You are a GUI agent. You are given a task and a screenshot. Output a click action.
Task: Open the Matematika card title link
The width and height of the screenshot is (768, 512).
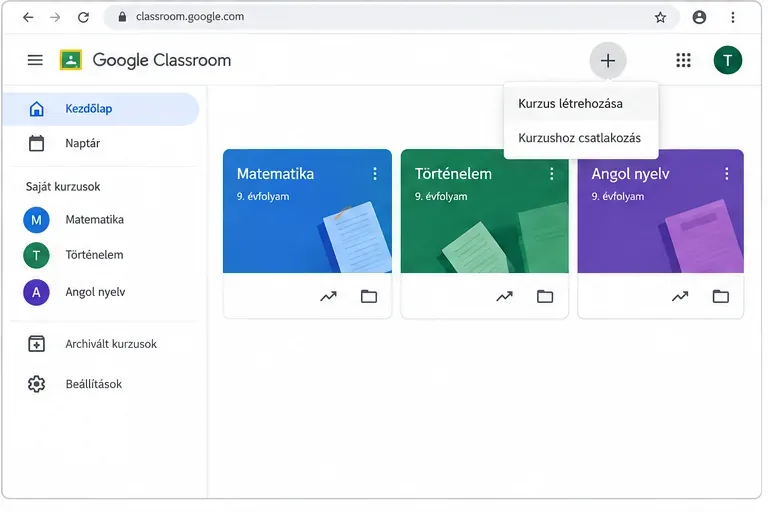[275, 173]
